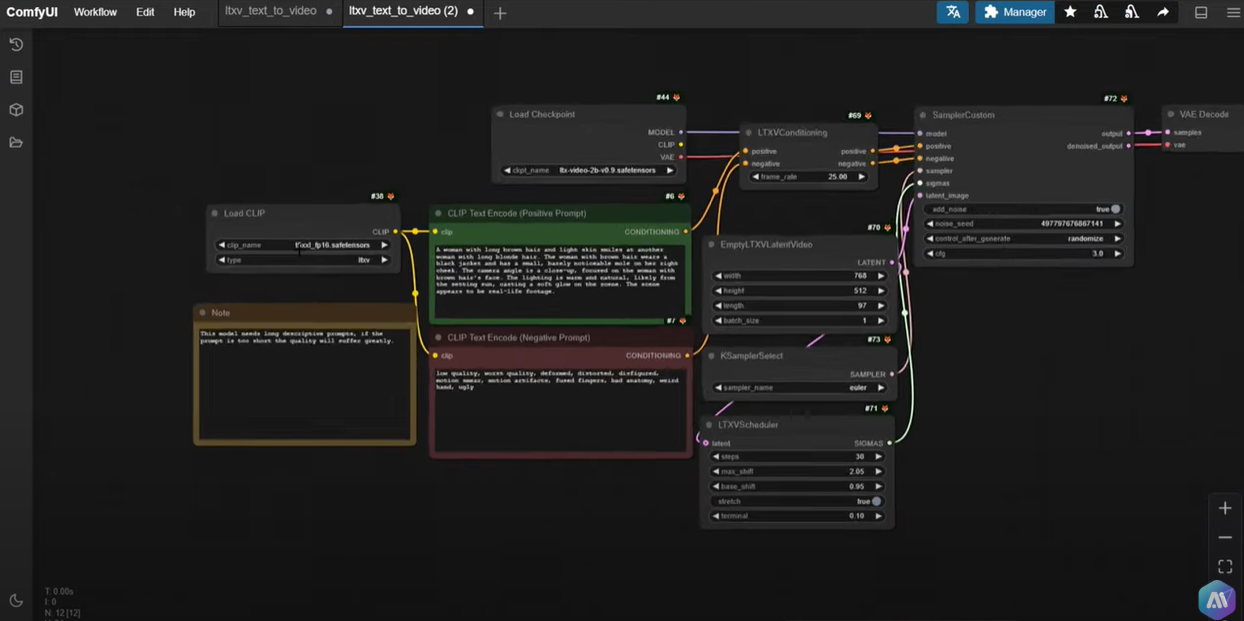Click the fox badge on node #6

click(681, 197)
